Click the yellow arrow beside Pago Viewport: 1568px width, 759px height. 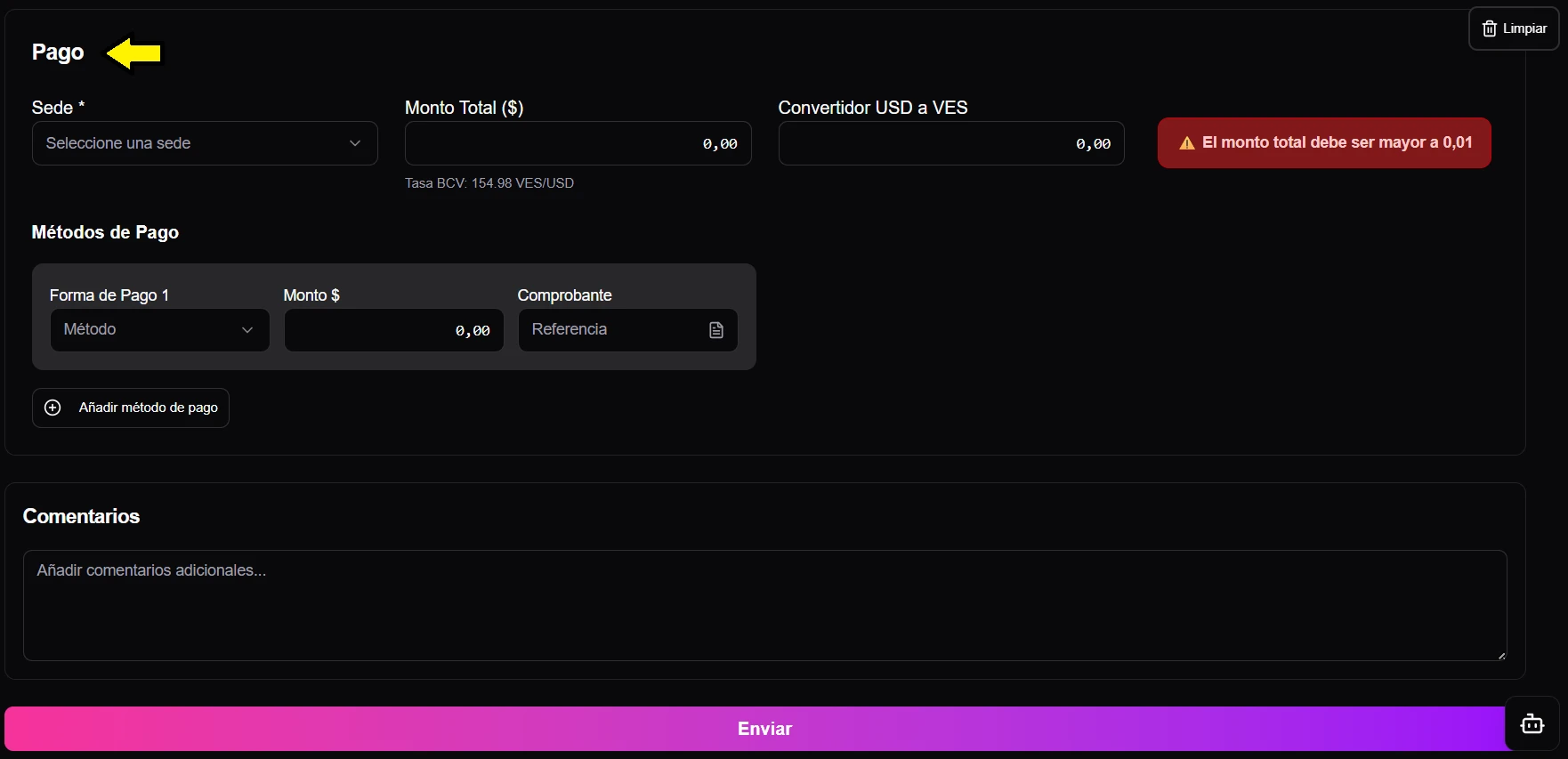tap(133, 53)
